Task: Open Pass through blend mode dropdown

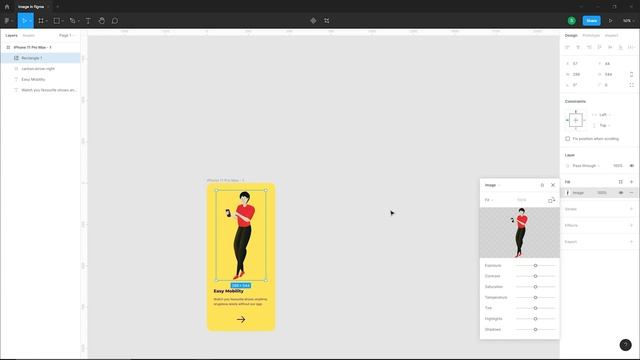Action: pyautogui.click(x=586, y=166)
